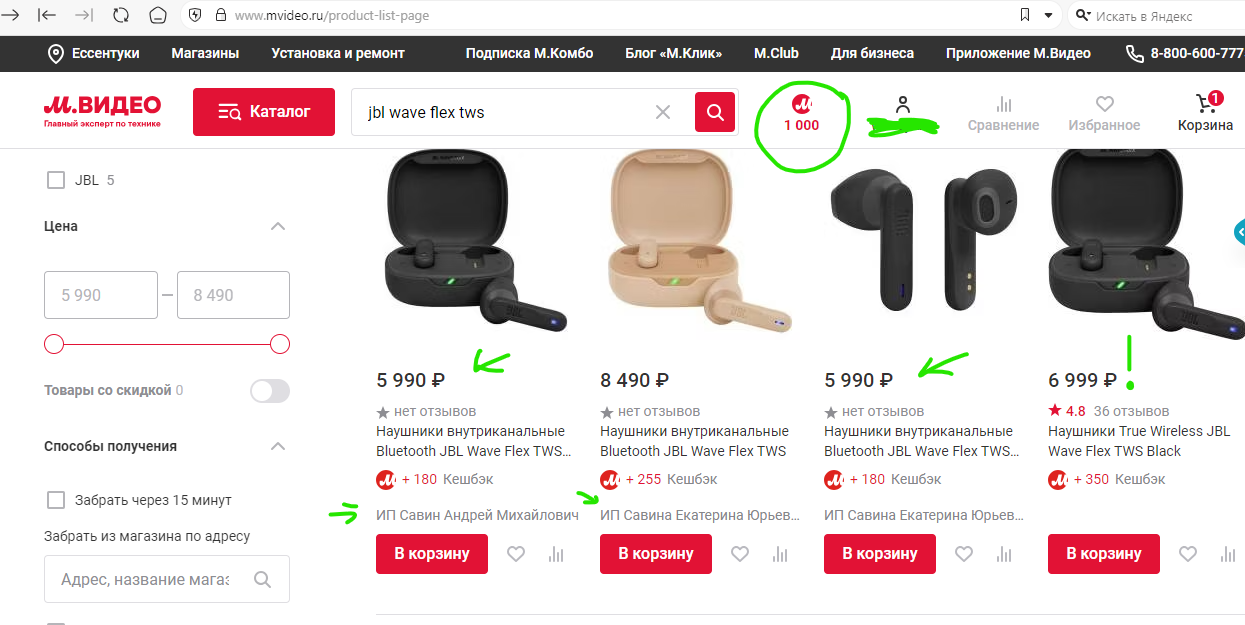
Task: Open the red Каталог button
Action: (264, 112)
